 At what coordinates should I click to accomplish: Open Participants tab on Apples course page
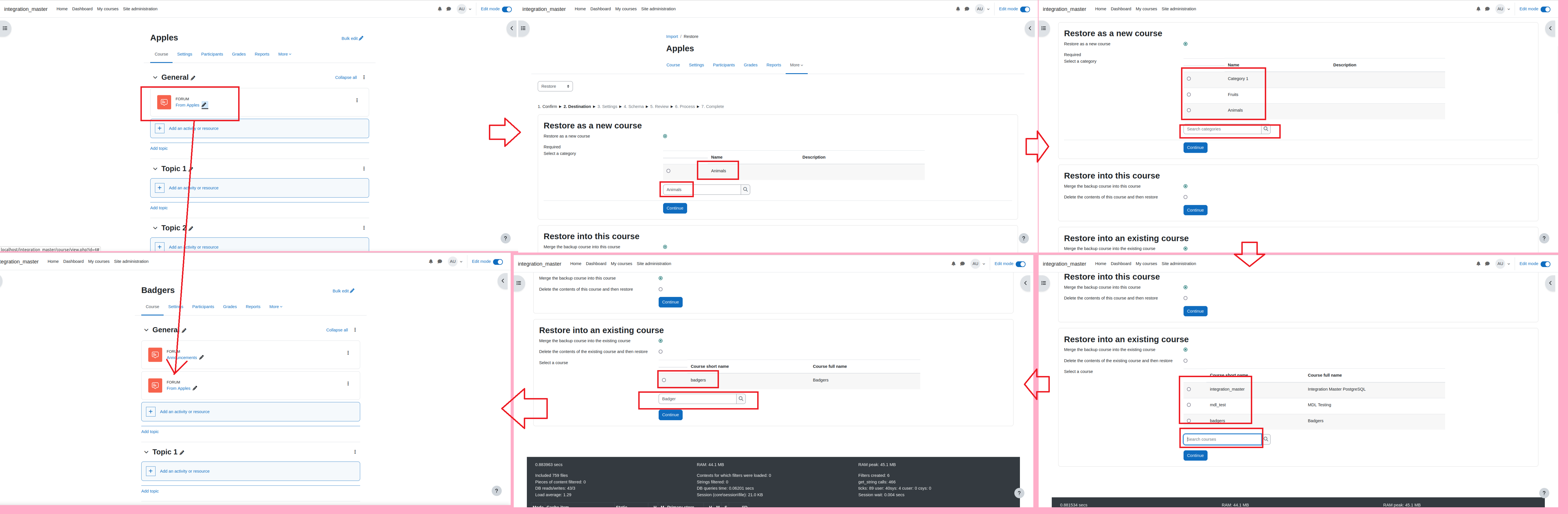pyautogui.click(x=212, y=54)
